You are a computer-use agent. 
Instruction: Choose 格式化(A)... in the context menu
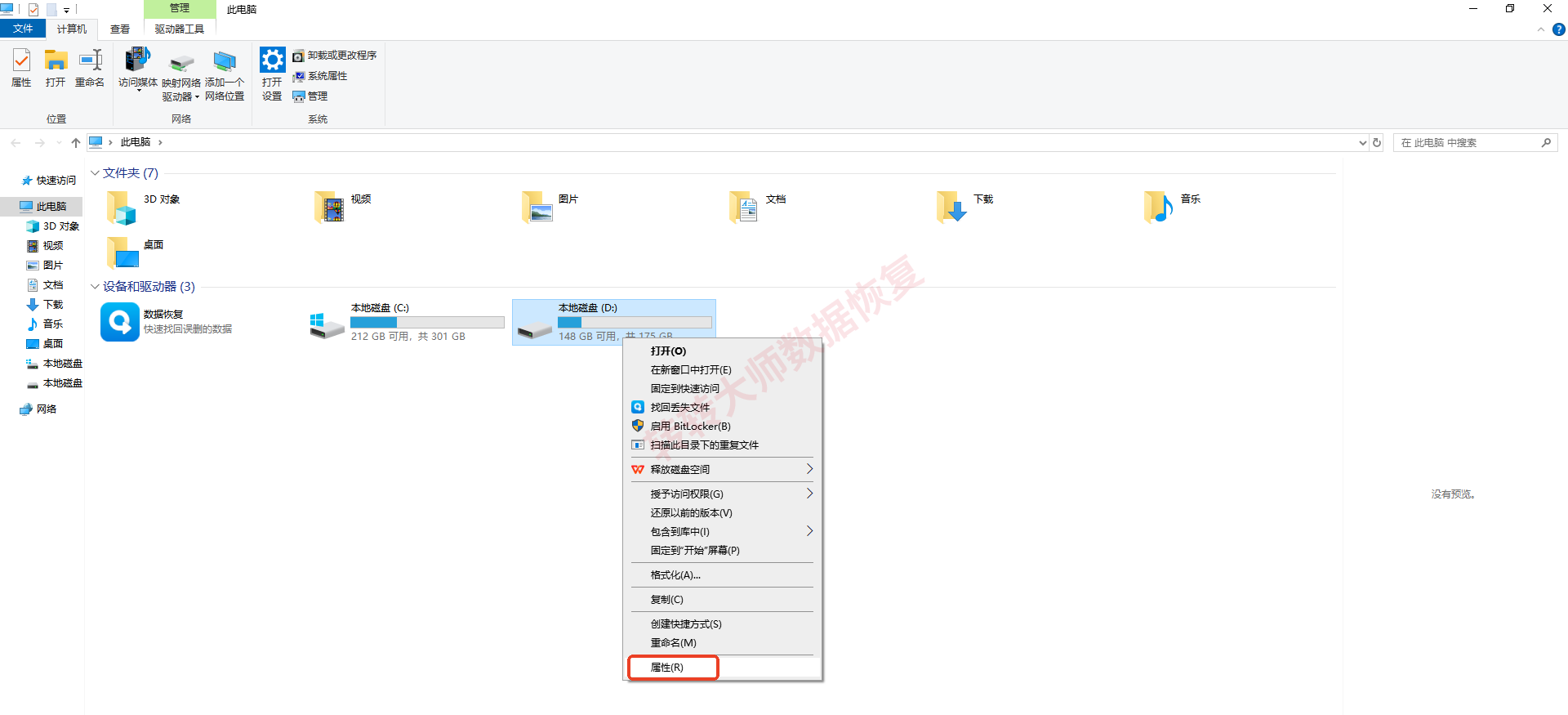723,575
